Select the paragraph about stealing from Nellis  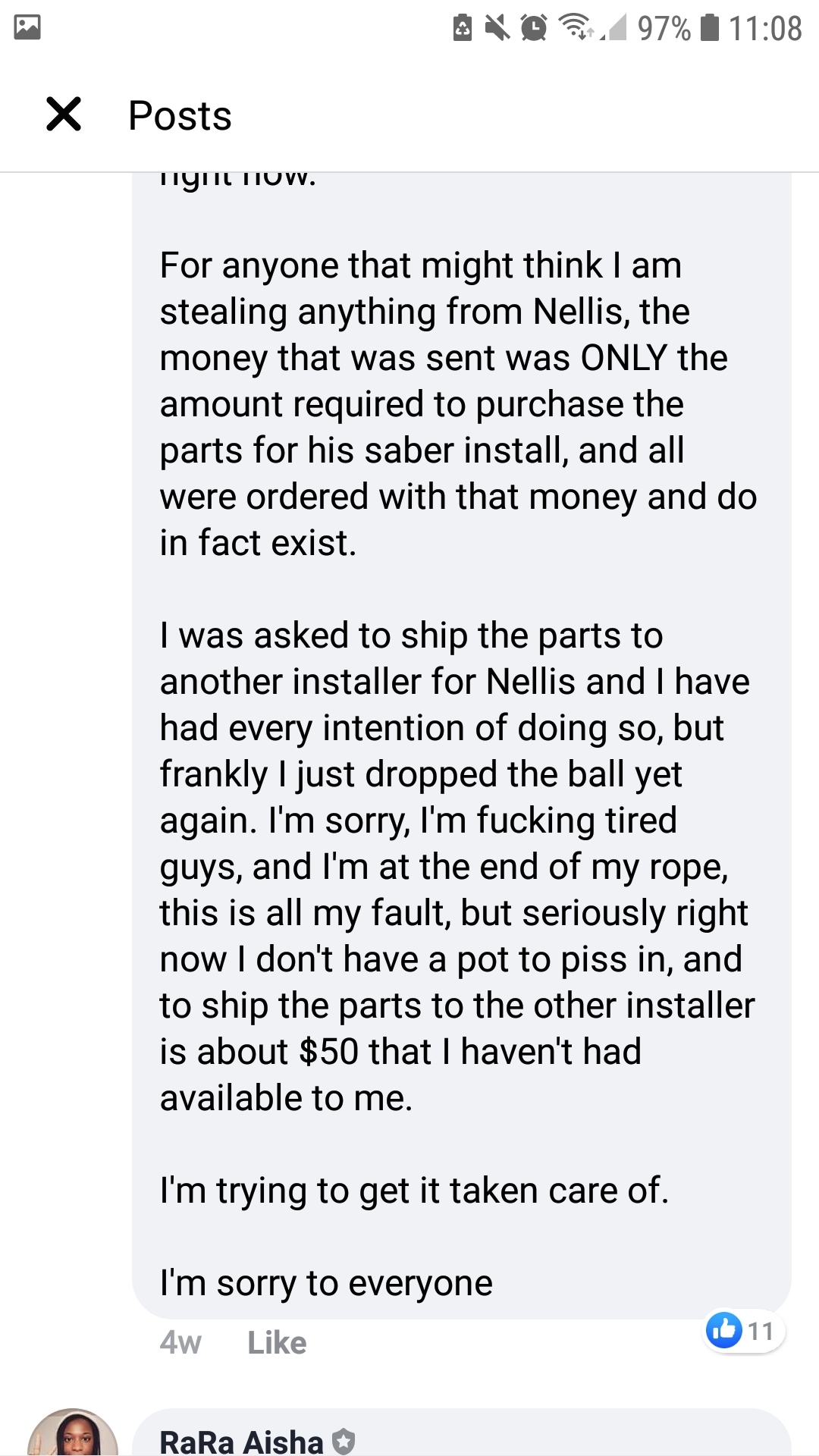tap(458, 404)
